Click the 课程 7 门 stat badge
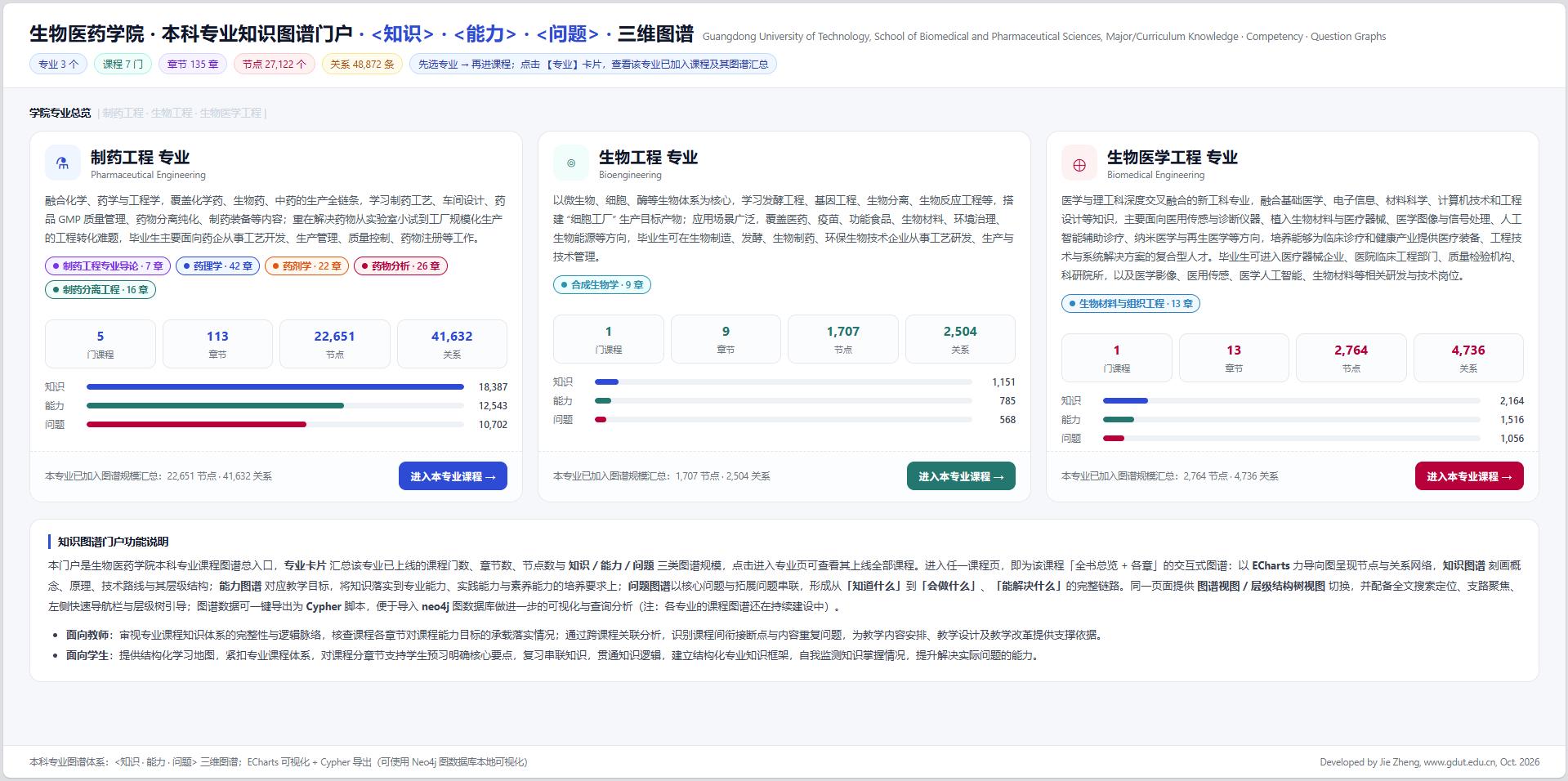1568x781 pixels. click(123, 64)
